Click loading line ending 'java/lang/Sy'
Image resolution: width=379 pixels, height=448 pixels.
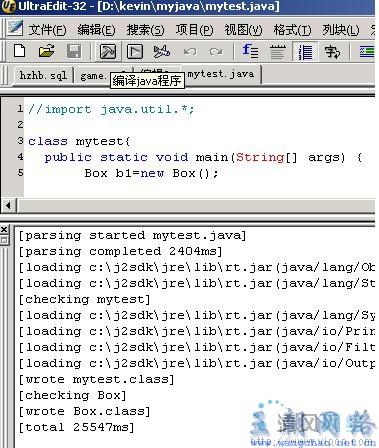(196, 316)
